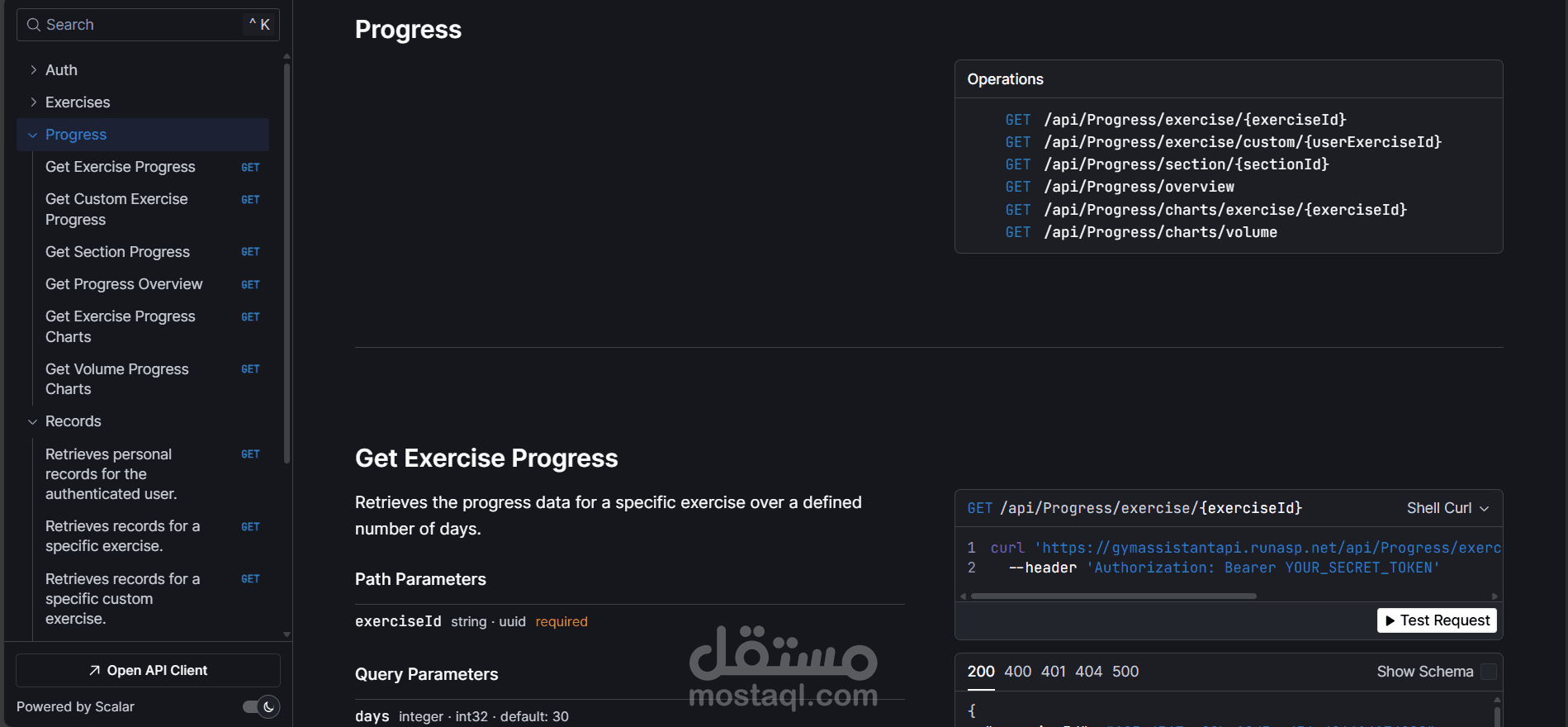Click the moon icon in the theme switch
Viewport: 1568px width, 727px height.
click(268, 706)
